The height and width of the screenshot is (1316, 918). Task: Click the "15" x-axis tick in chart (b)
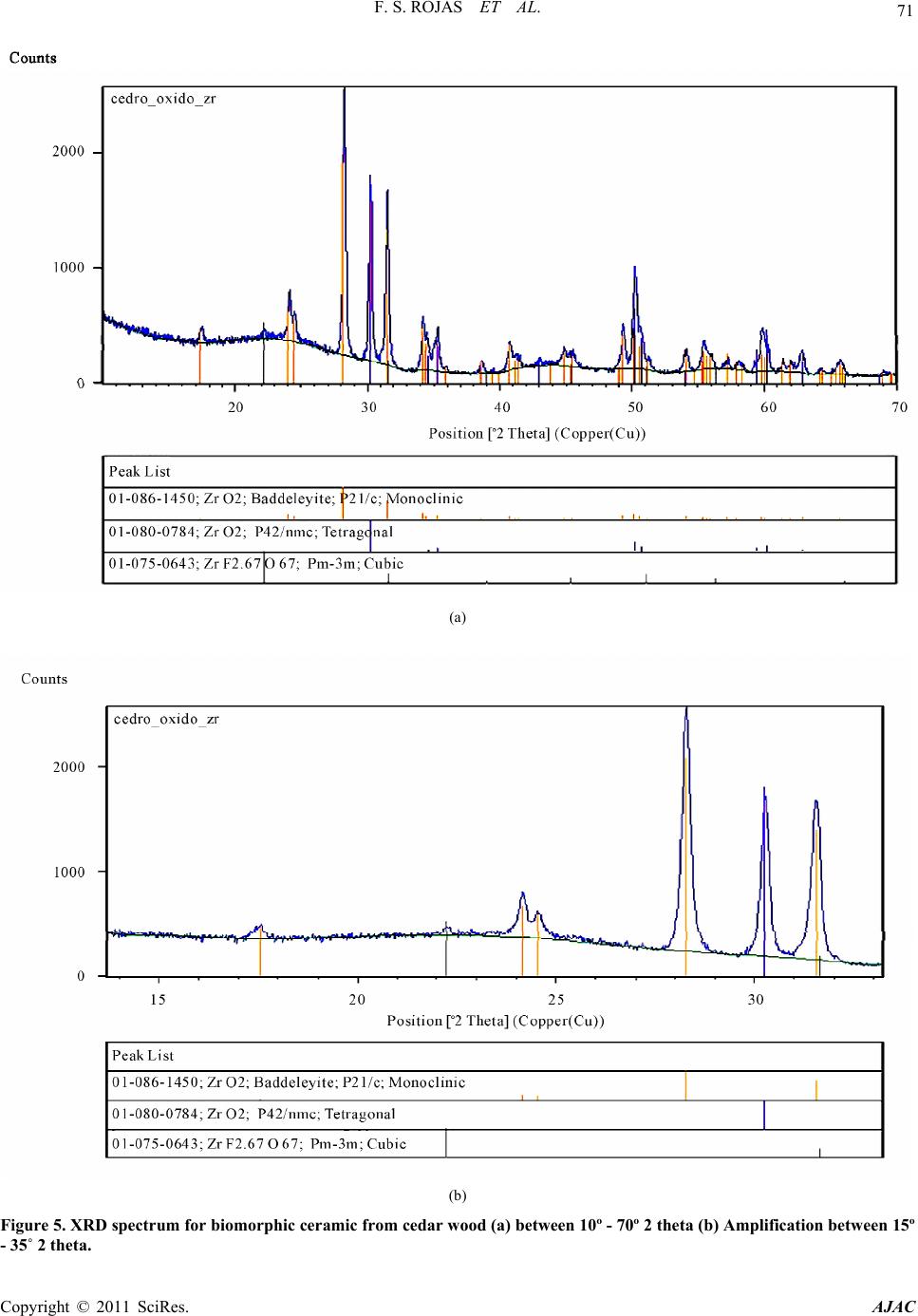pos(158,999)
